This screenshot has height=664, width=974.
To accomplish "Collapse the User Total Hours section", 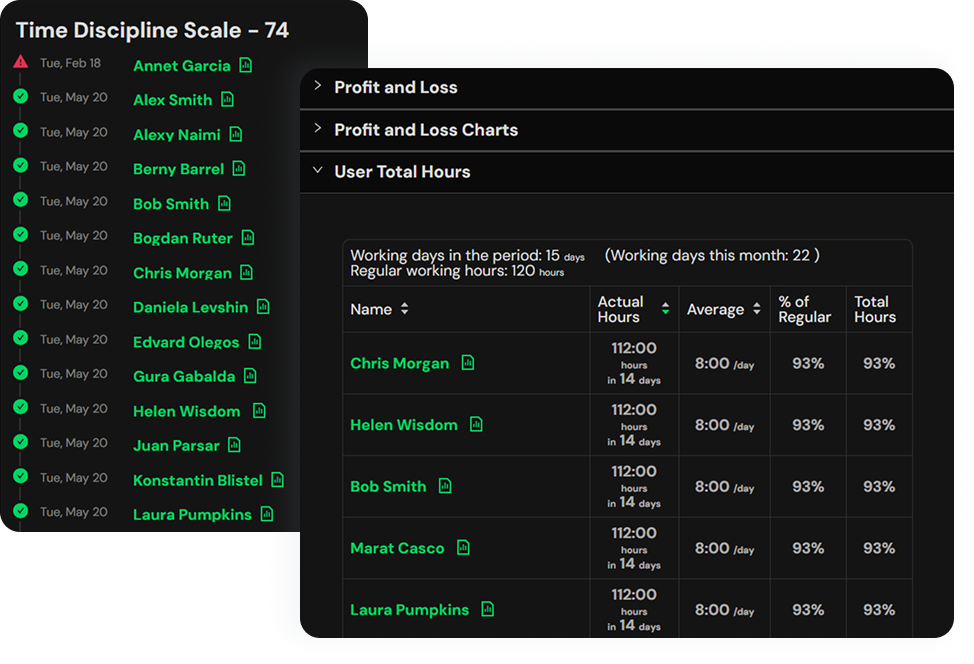I will tap(402, 172).
